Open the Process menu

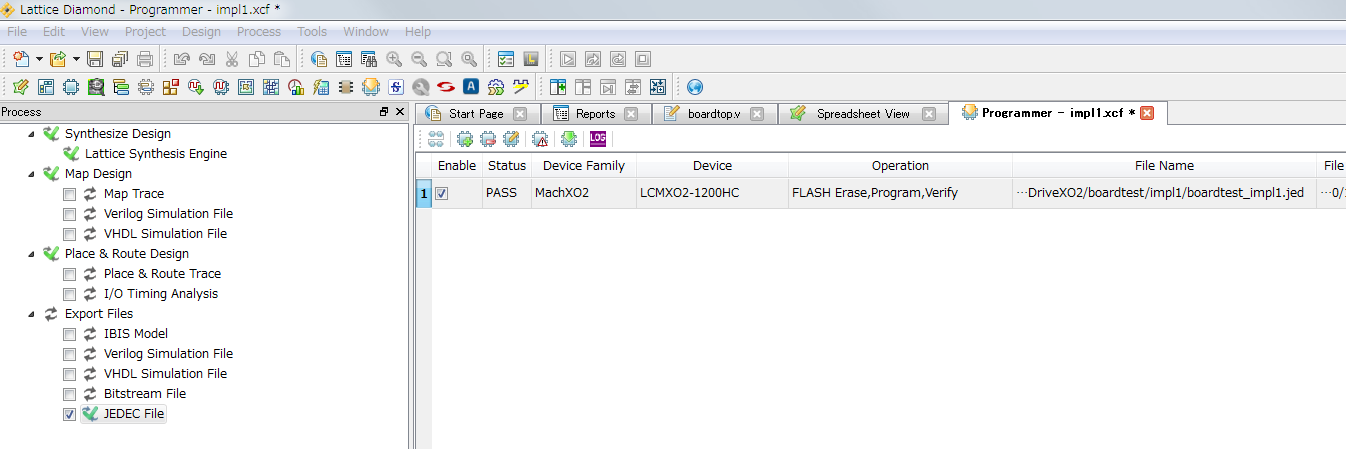tap(259, 32)
